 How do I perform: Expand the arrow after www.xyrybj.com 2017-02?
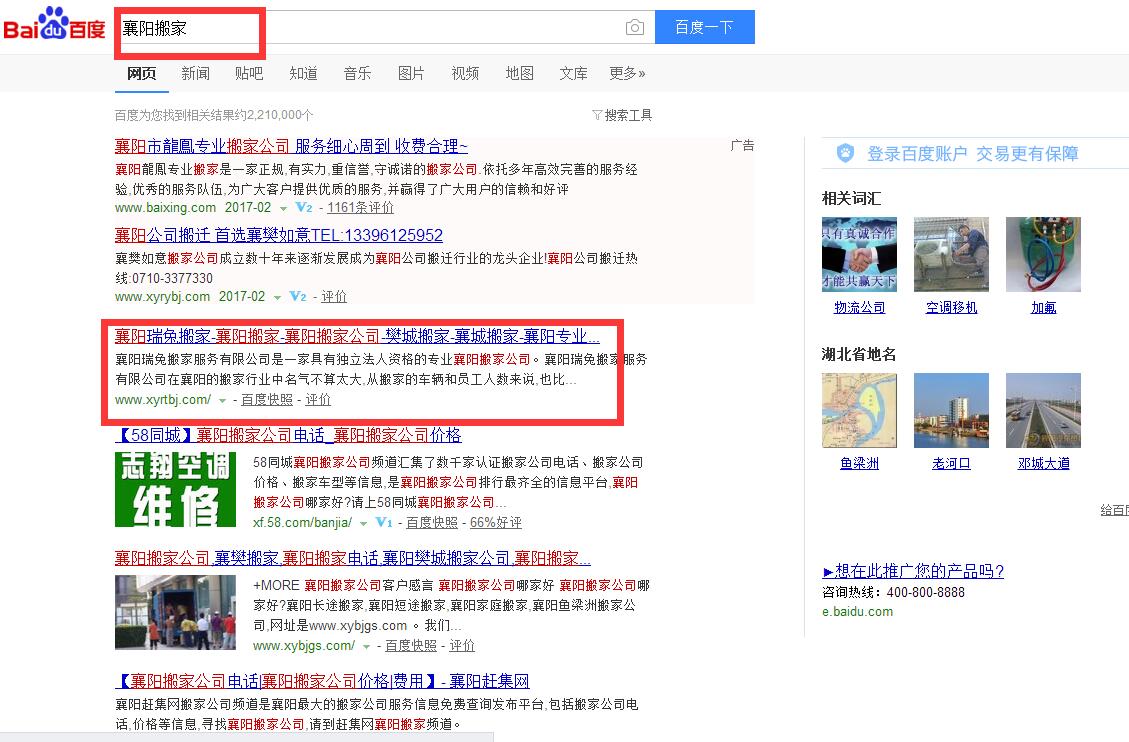click(277, 298)
